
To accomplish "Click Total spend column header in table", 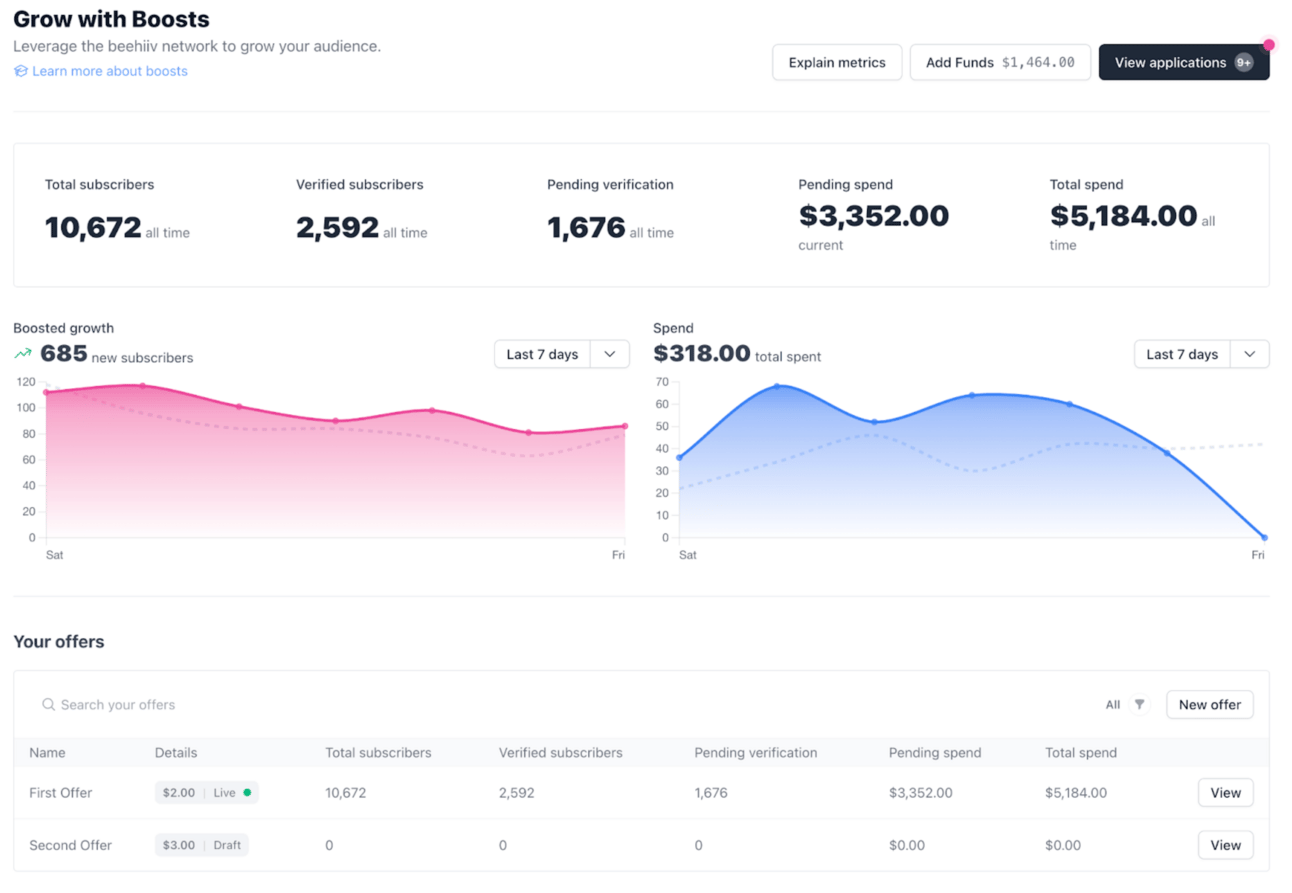I will 1081,753.
